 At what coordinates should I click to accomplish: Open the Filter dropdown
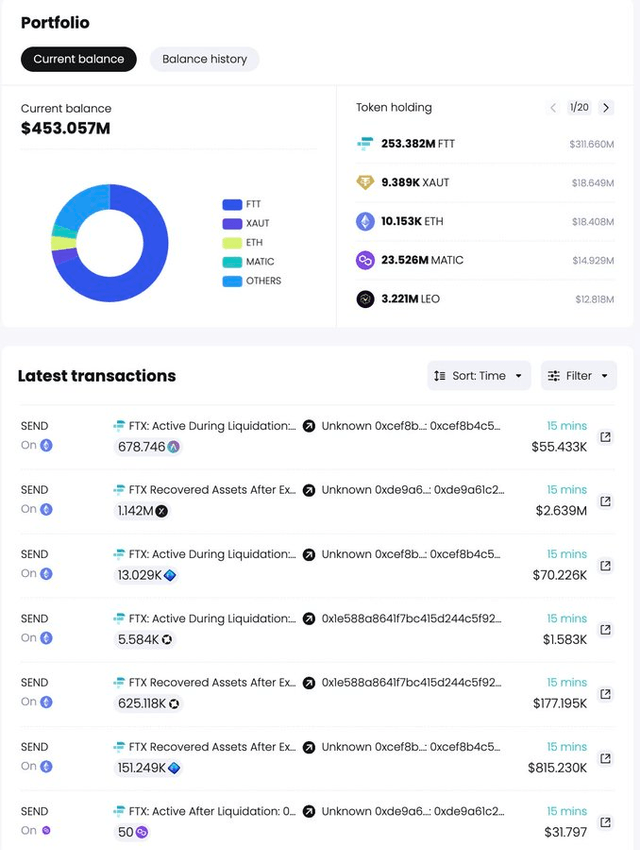[x=578, y=376]
